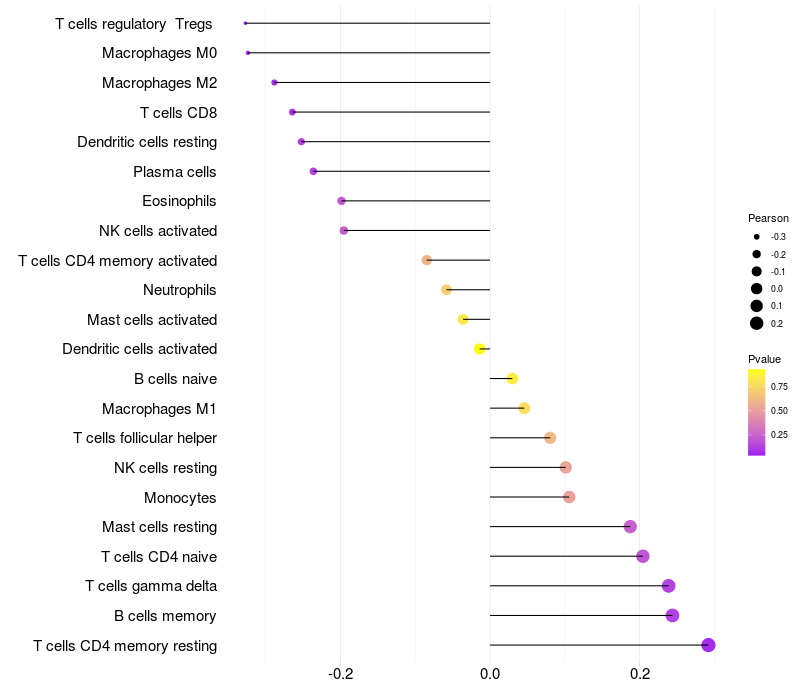Select the Pearson legend 0.0 size dot

757,288
